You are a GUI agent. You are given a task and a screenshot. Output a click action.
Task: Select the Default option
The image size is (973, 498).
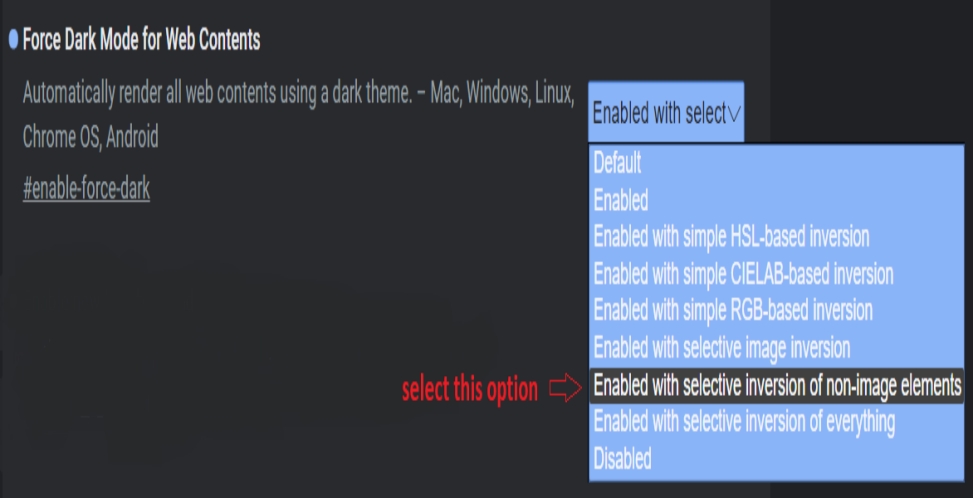tap(617, 163)
